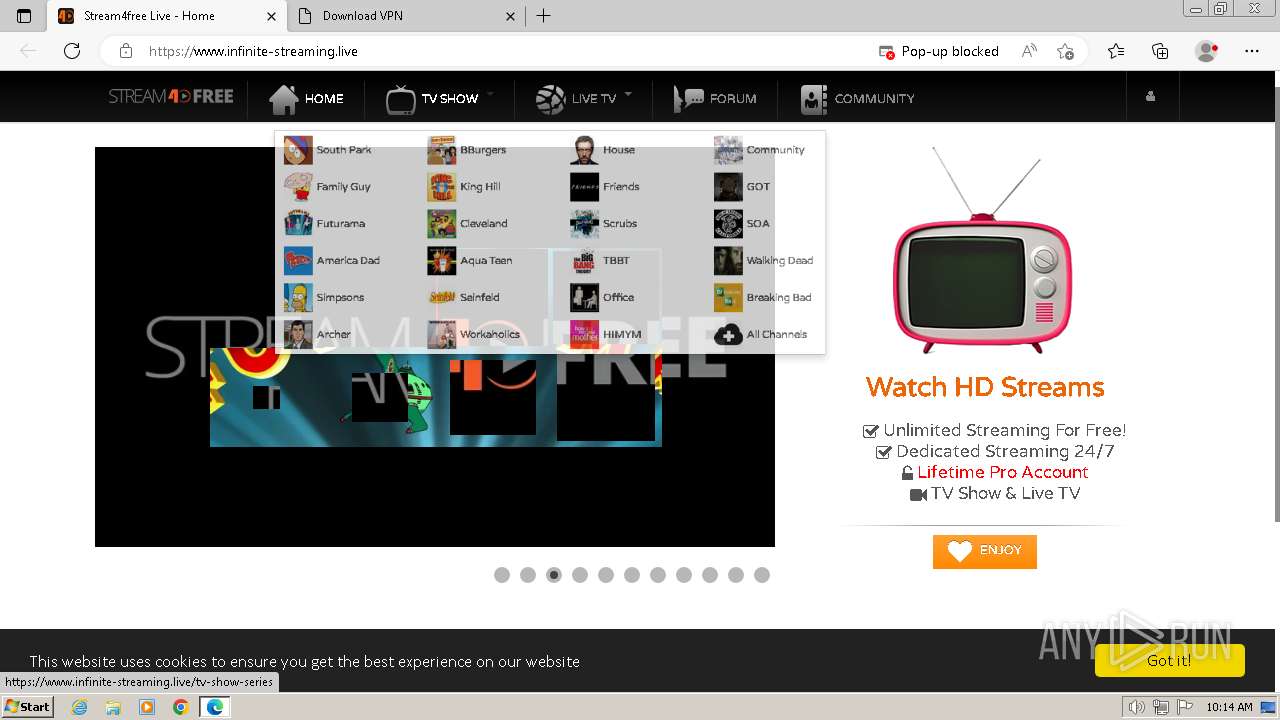
Task: Open the South Park channel icon
Action: pyautogui.click(x=298, y=150)
